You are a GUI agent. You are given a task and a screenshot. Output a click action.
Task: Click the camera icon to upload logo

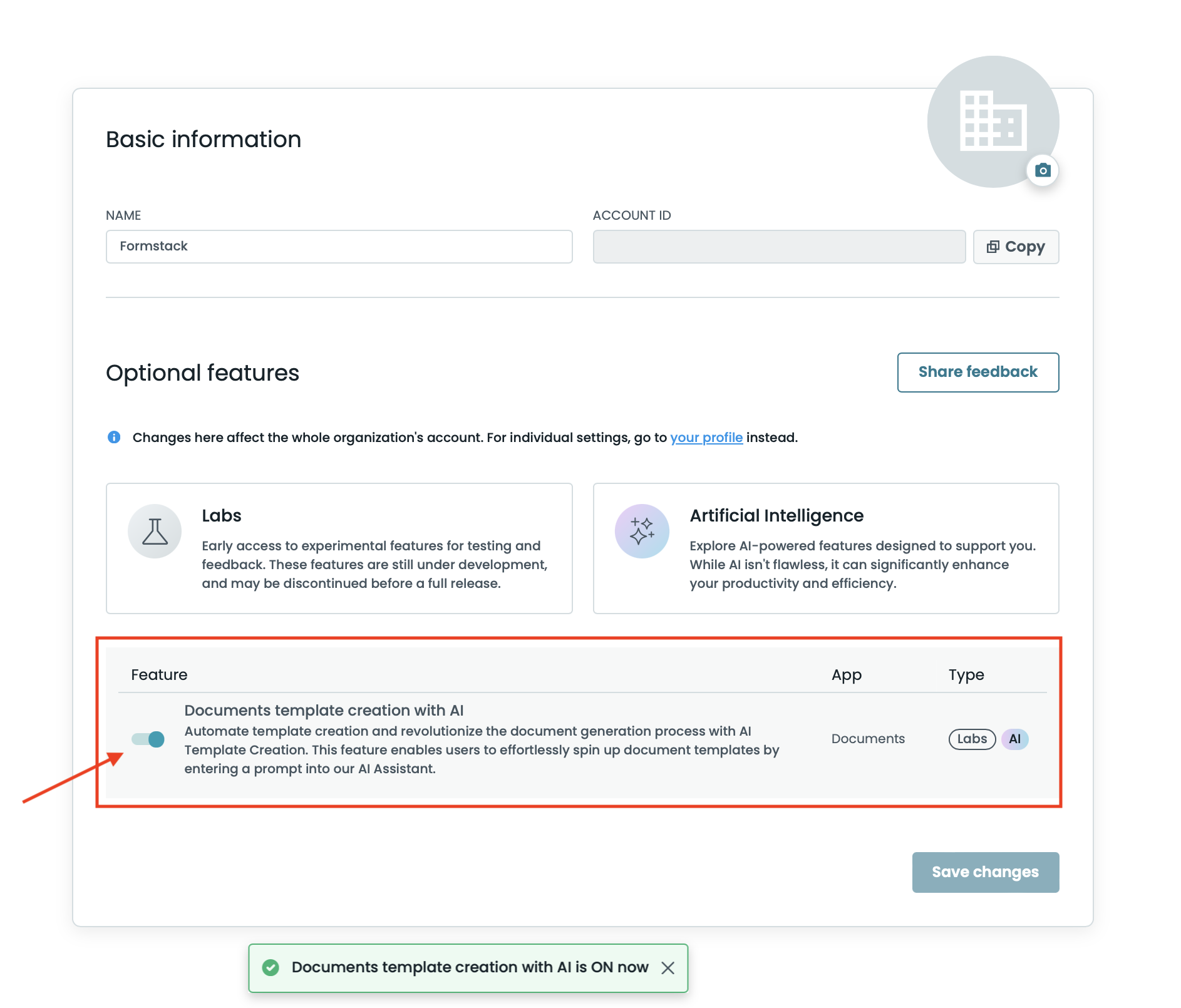[1043, 170]
